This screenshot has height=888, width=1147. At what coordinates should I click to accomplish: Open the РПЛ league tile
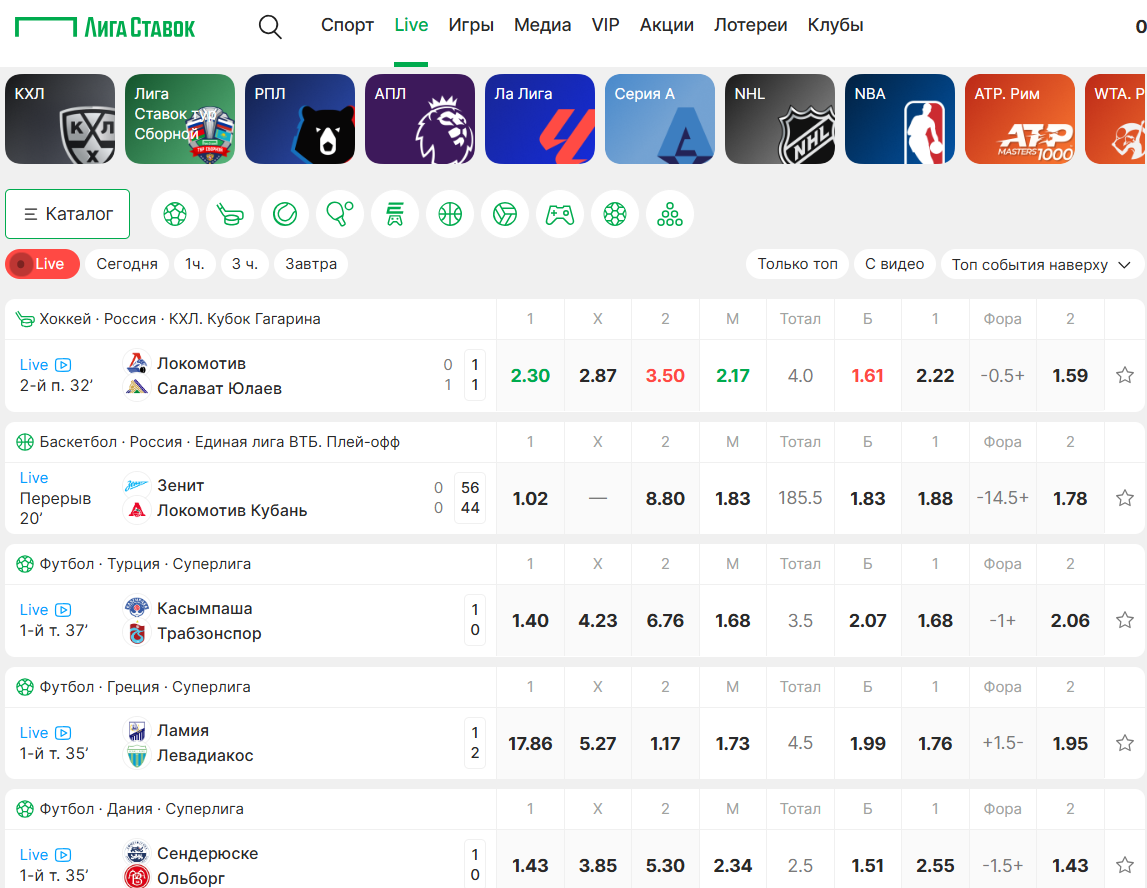(x=300, y=118)
